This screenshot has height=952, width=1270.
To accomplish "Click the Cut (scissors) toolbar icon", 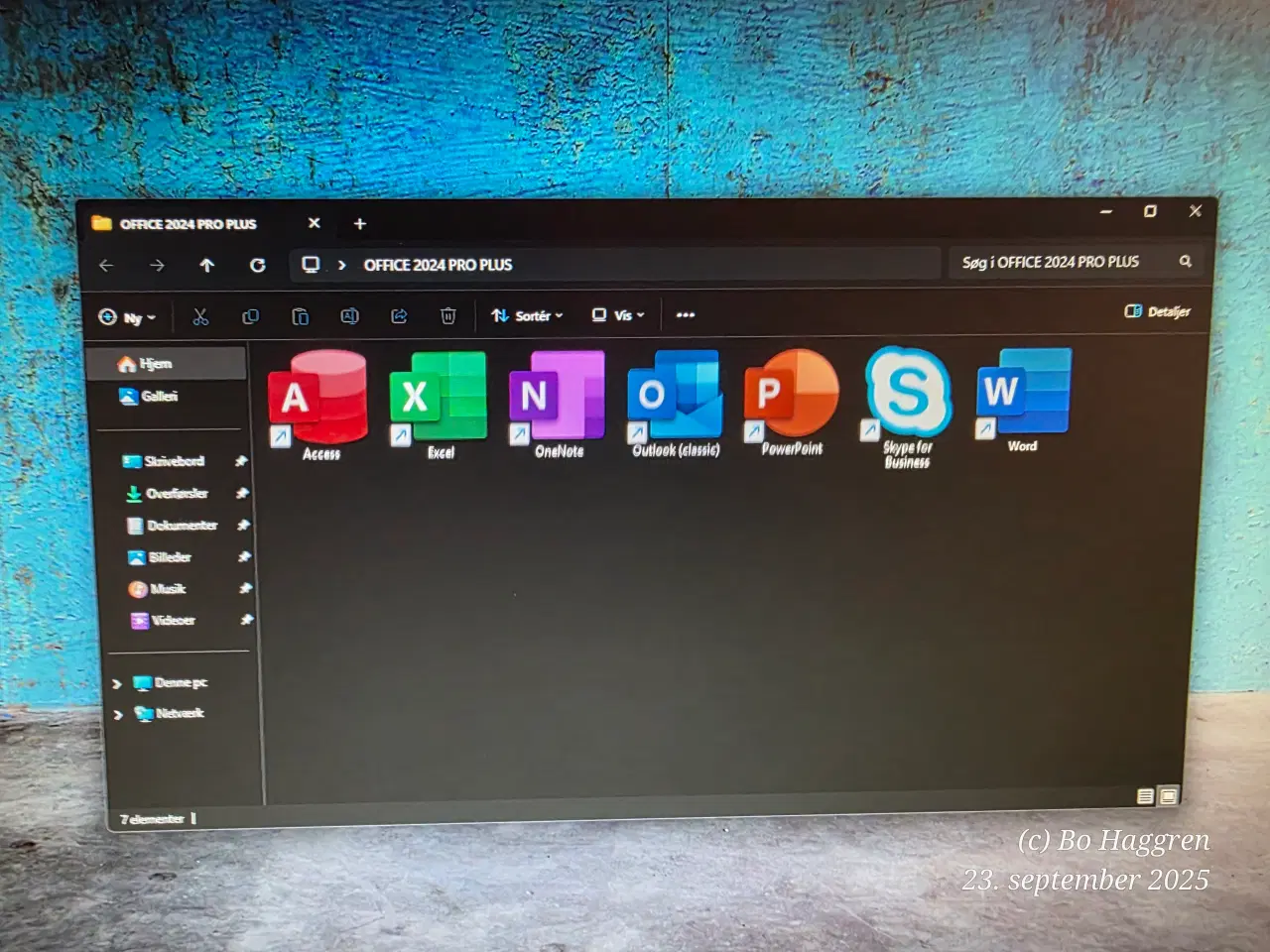I will (200, 317).
